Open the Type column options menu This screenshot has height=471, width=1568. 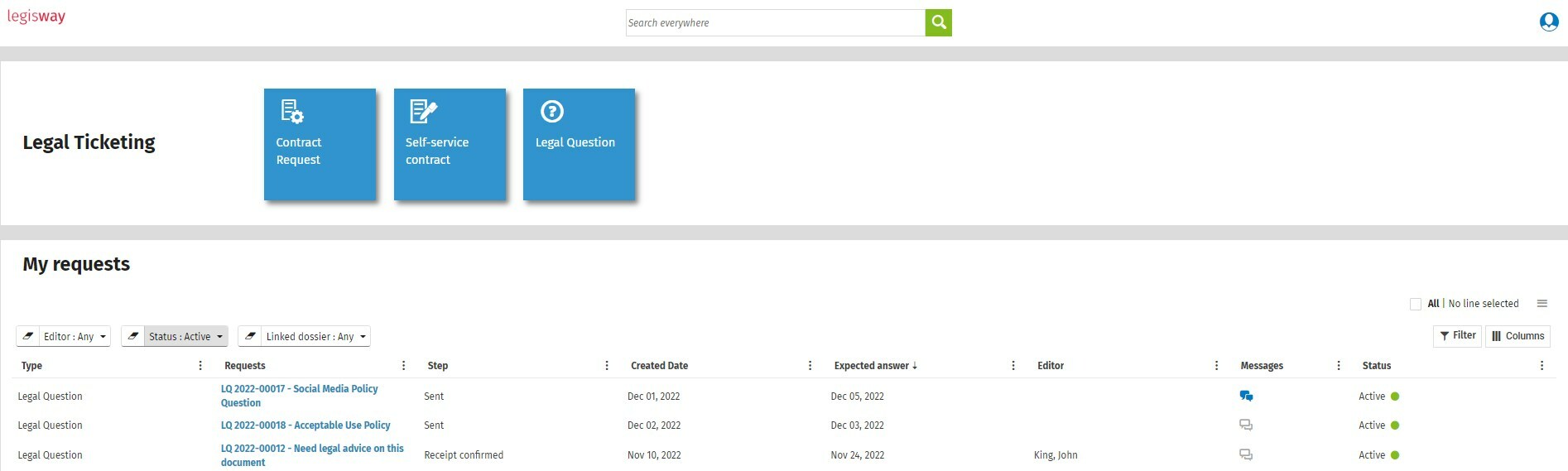(200, 366)
